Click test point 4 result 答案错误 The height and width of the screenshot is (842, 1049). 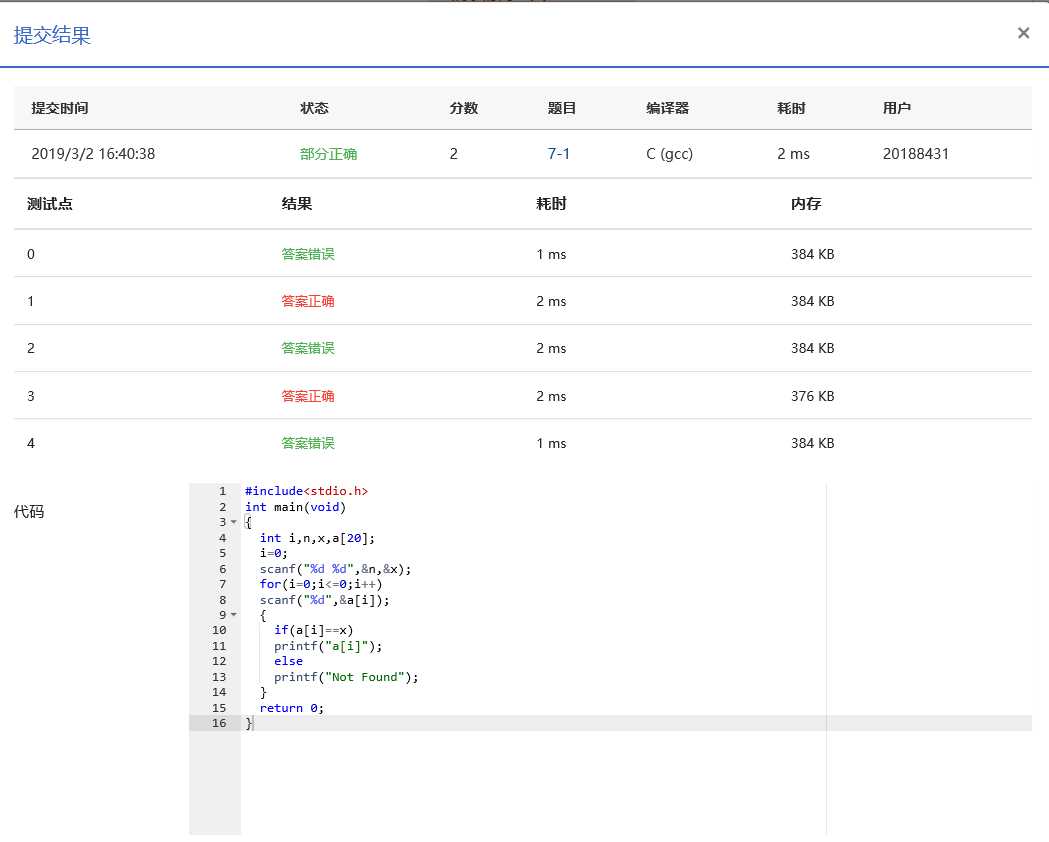(308, 443)
